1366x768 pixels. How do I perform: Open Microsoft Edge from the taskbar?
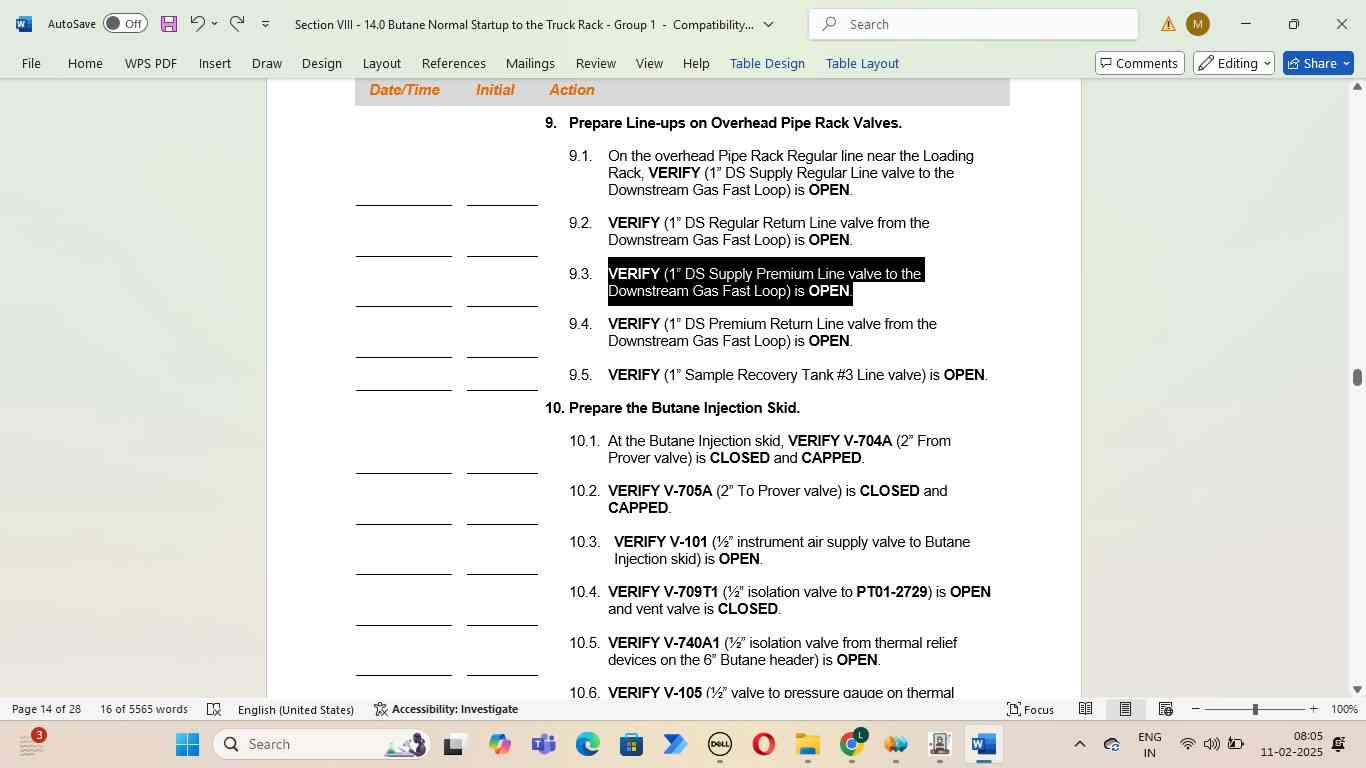[x=587, y=744]
